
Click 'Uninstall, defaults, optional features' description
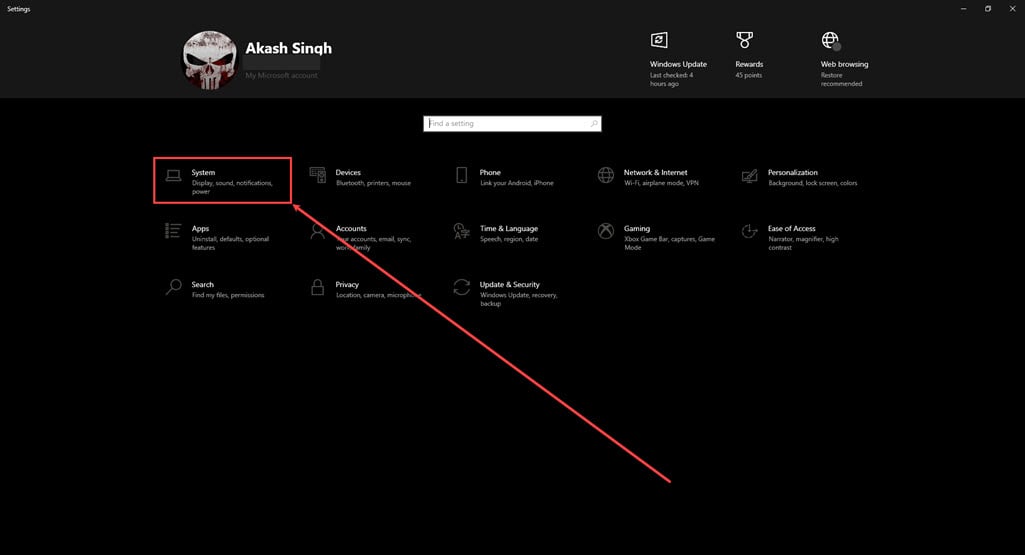(x=230, y=243)
